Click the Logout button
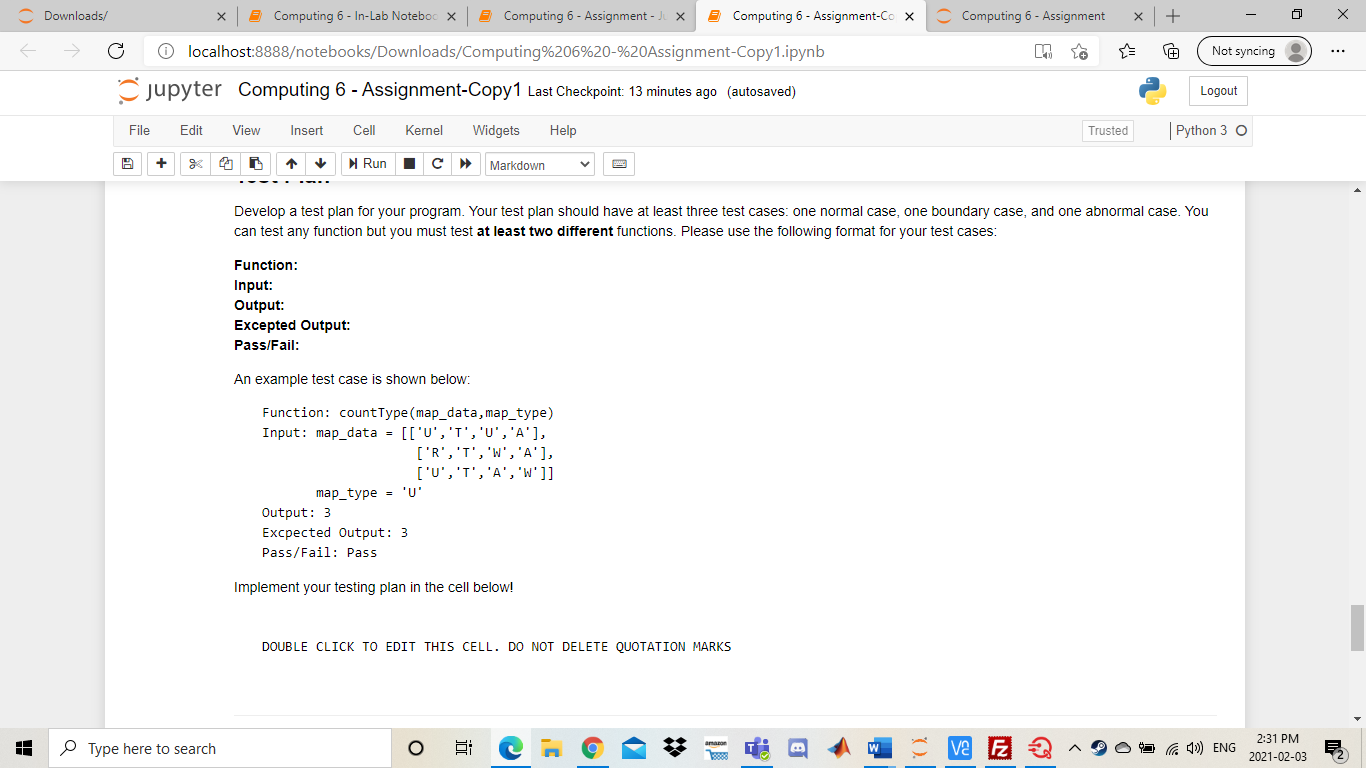 coord(1217,90)
